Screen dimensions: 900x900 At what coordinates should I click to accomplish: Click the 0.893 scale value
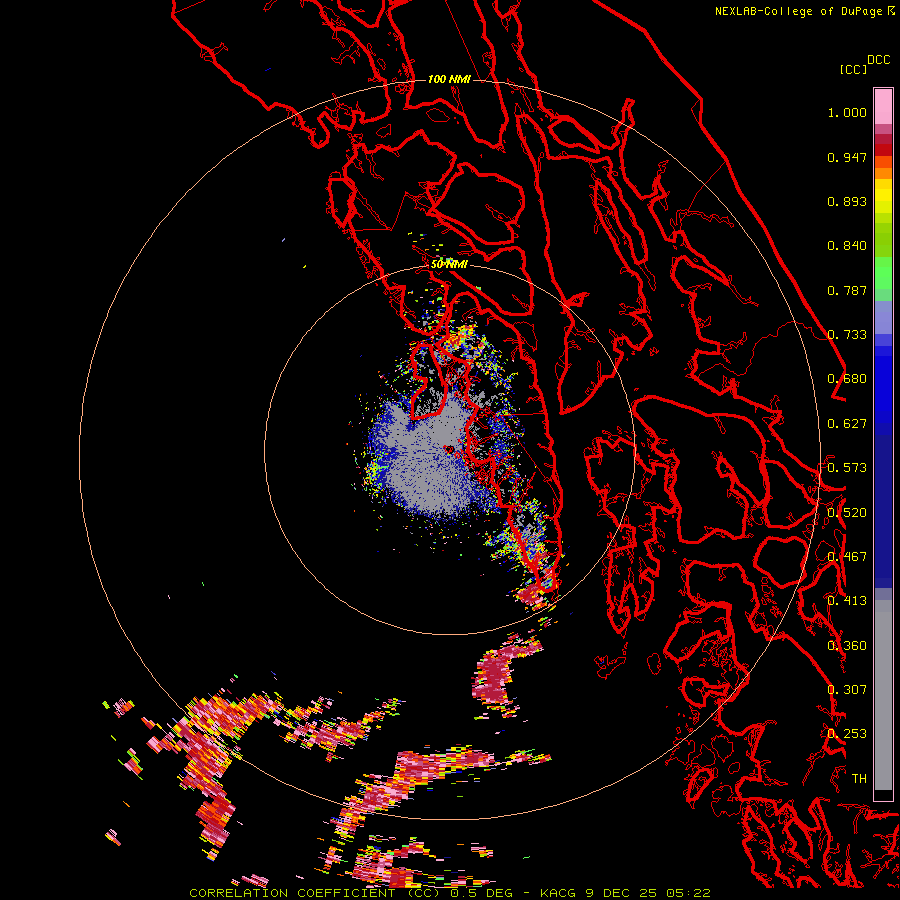pyautogui.click(x=847, y=201)
